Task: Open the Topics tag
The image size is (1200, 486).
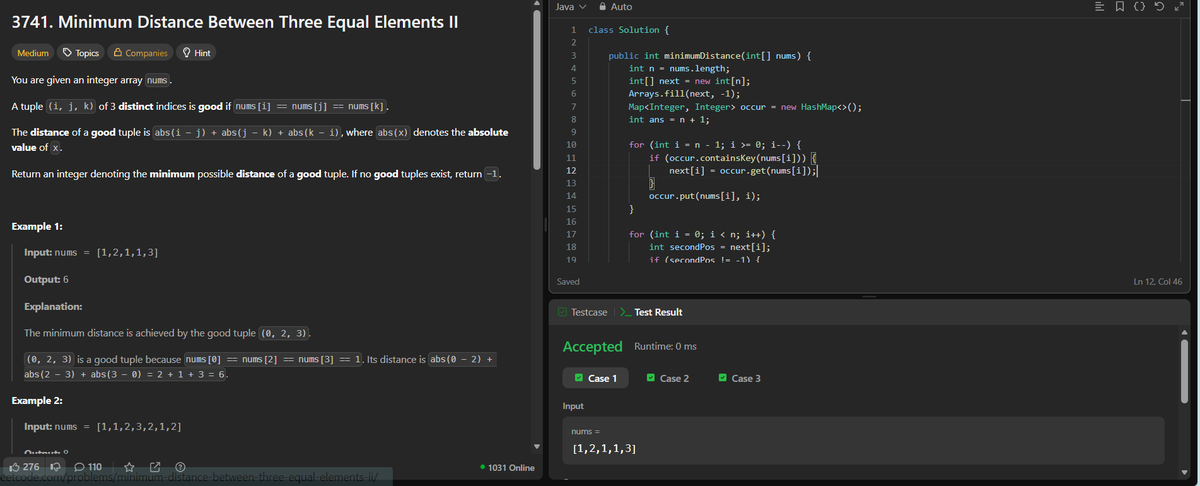Action: (81, 53)
